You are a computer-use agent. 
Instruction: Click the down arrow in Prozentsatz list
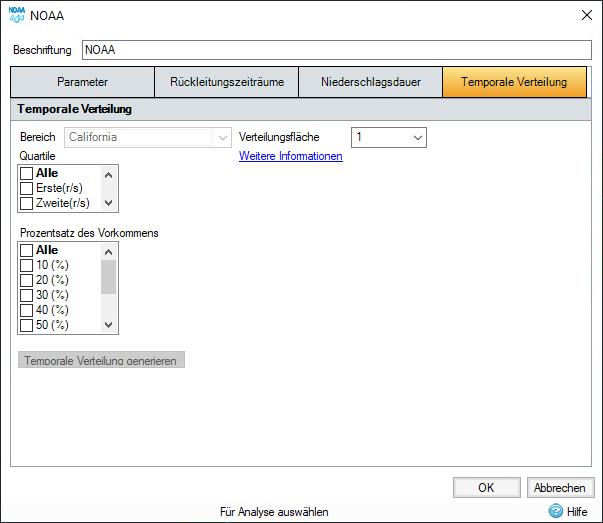pyautogui.click(x=108, y=325)
